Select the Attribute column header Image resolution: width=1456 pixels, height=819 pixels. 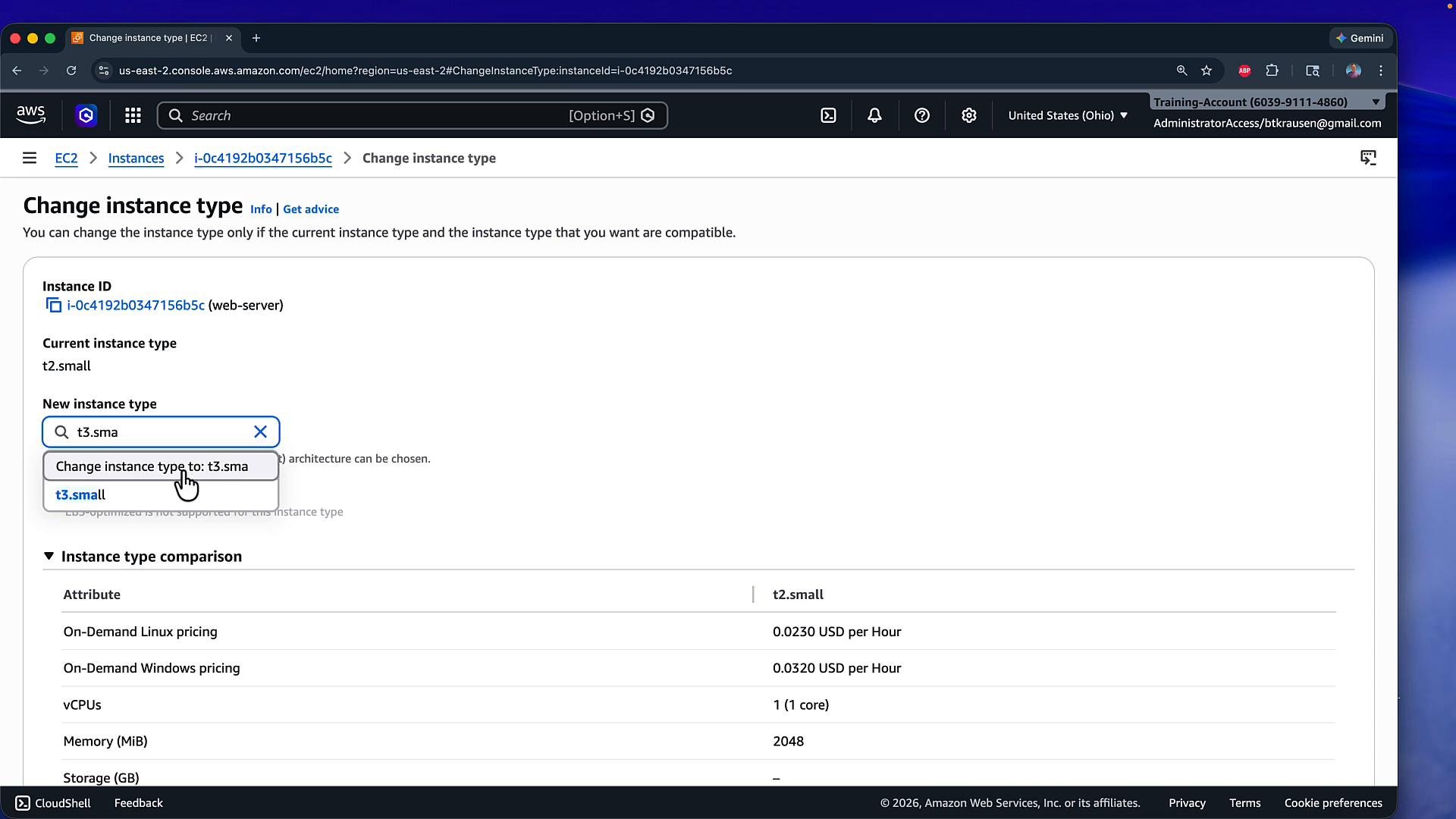92,595
